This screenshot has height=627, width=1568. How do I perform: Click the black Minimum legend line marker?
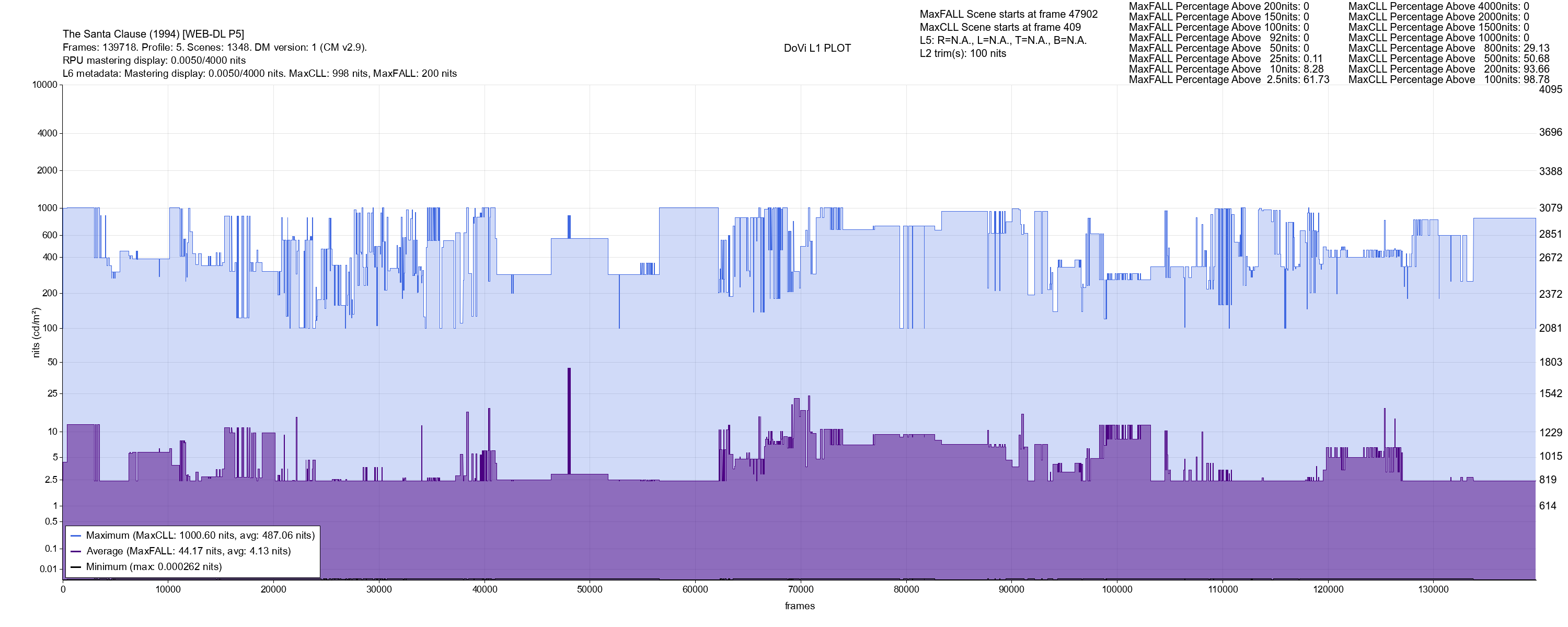[75, 567]
